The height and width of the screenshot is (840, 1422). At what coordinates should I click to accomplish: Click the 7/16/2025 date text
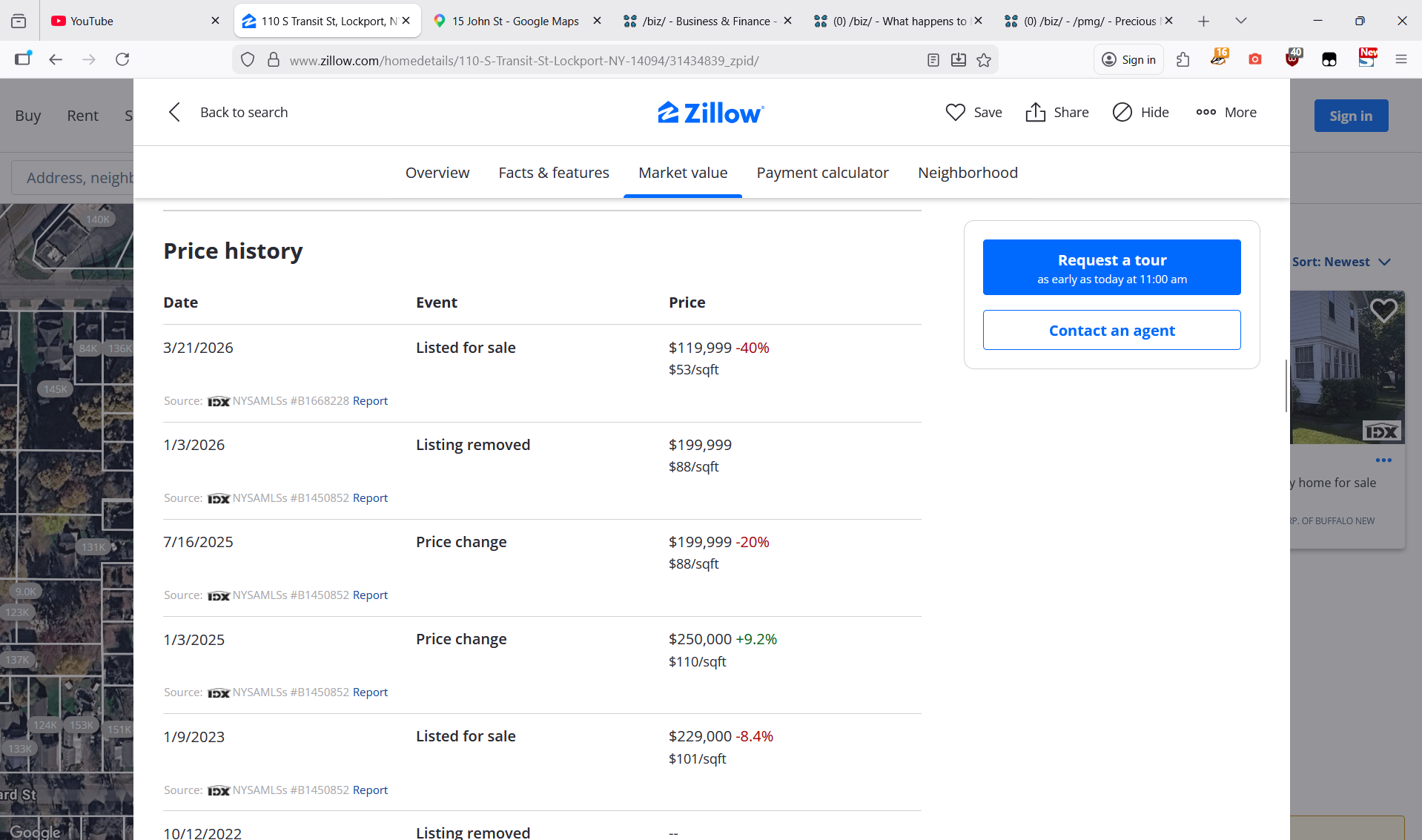point(198,542)
